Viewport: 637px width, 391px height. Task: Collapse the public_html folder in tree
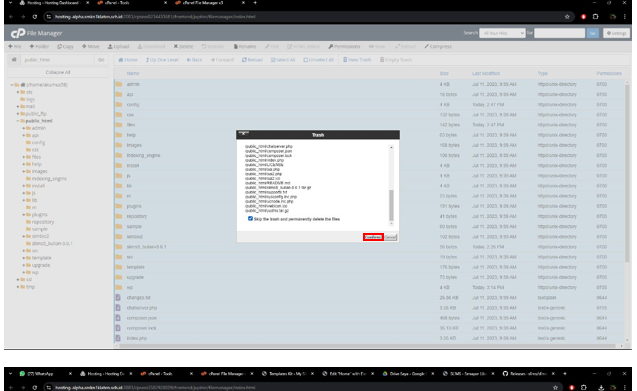(18, 121)
